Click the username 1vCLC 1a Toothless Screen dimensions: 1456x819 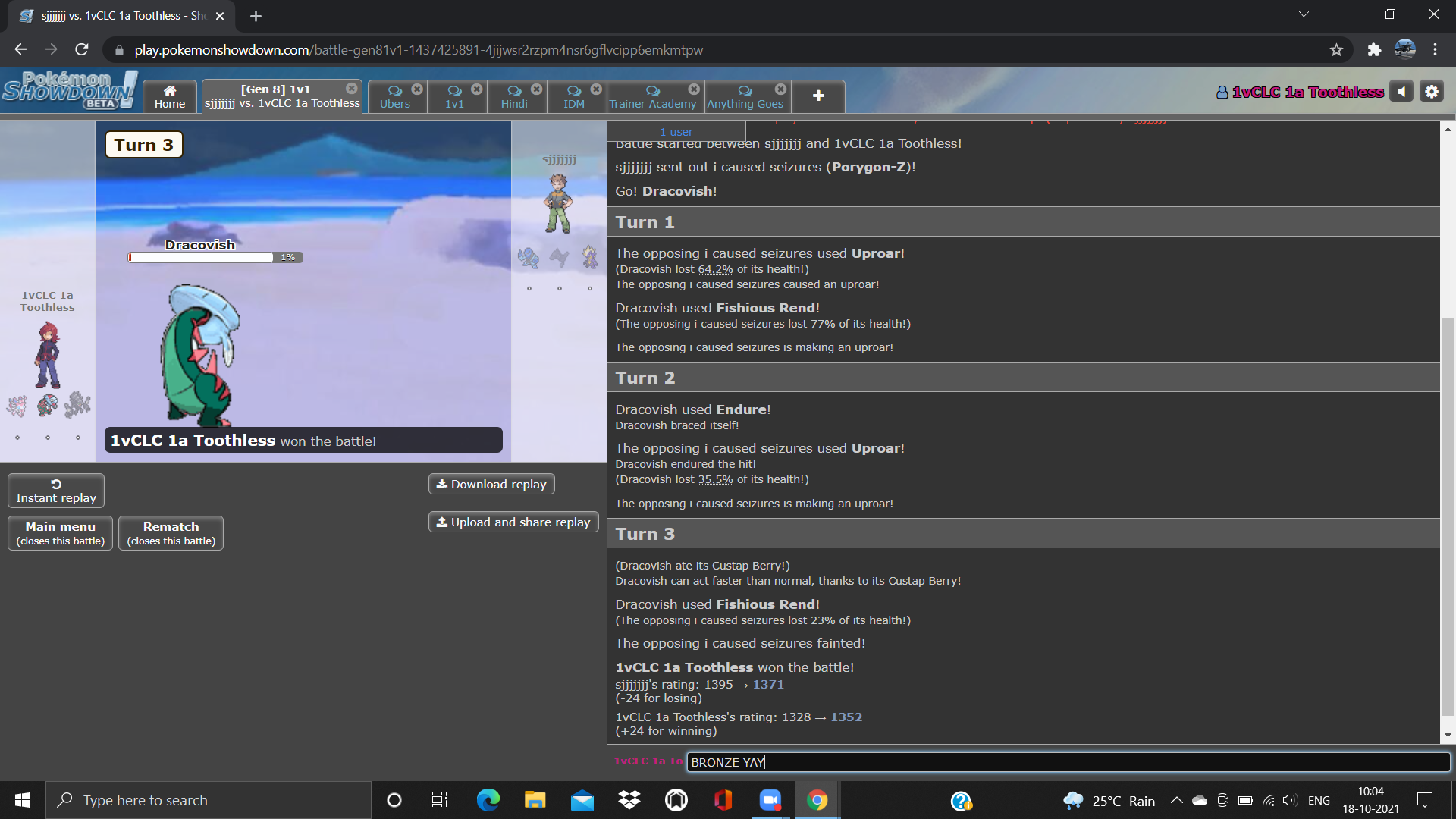(x=1300, y=92)
